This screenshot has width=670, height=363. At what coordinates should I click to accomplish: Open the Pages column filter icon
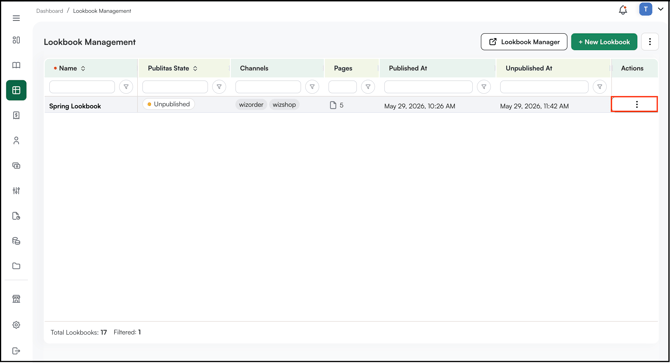[368, 87]
